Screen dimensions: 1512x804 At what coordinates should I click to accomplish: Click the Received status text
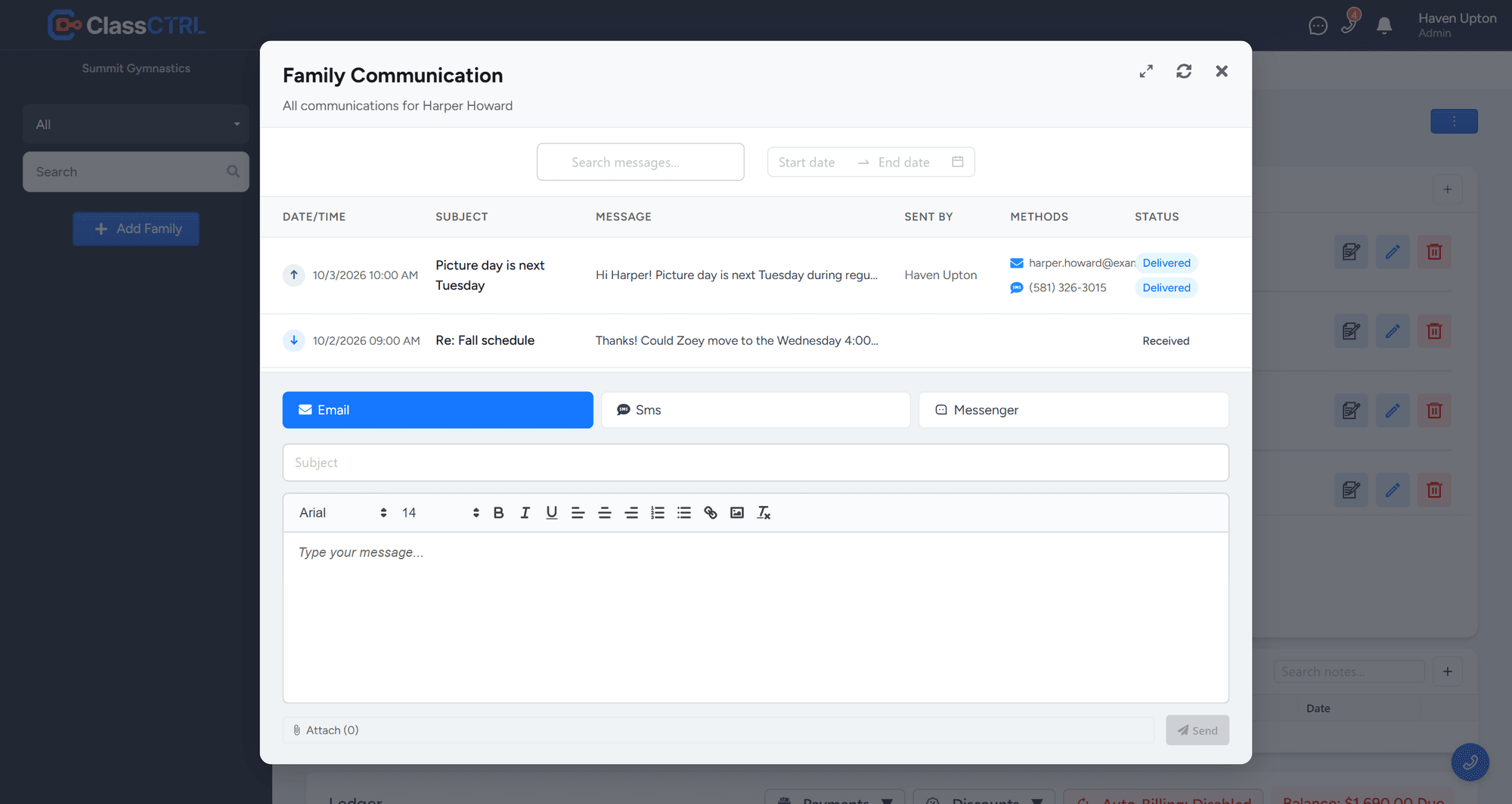[x=1166, y=341]
